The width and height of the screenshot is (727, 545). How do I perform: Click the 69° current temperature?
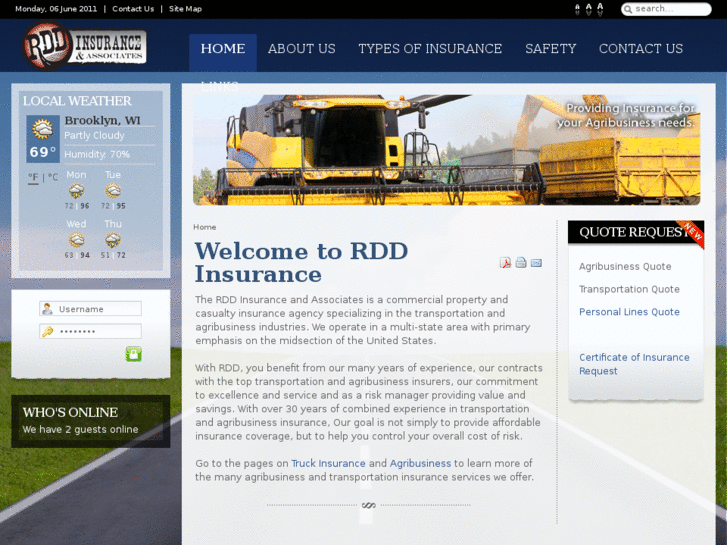tap(43, 152)
